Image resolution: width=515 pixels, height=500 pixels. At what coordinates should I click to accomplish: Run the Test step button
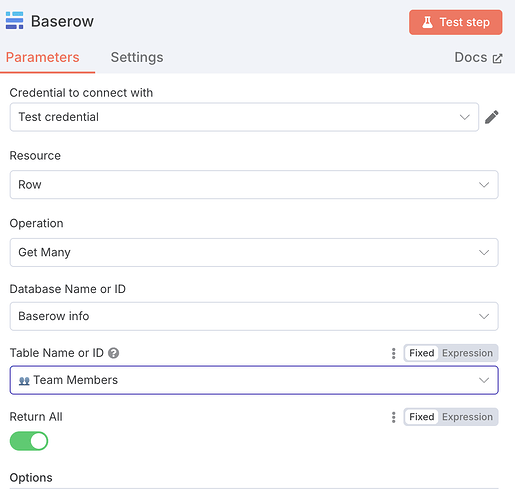click(x=456, y=22)
